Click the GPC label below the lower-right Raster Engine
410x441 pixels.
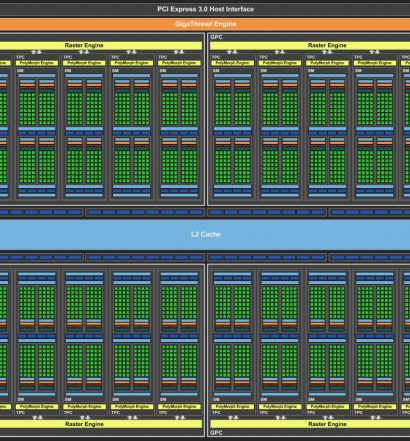point(216,433)
